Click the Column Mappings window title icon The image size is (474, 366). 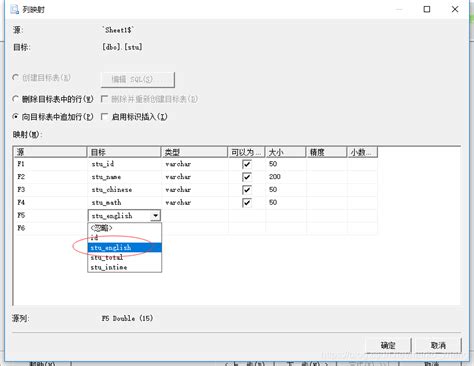click(14, 9)
